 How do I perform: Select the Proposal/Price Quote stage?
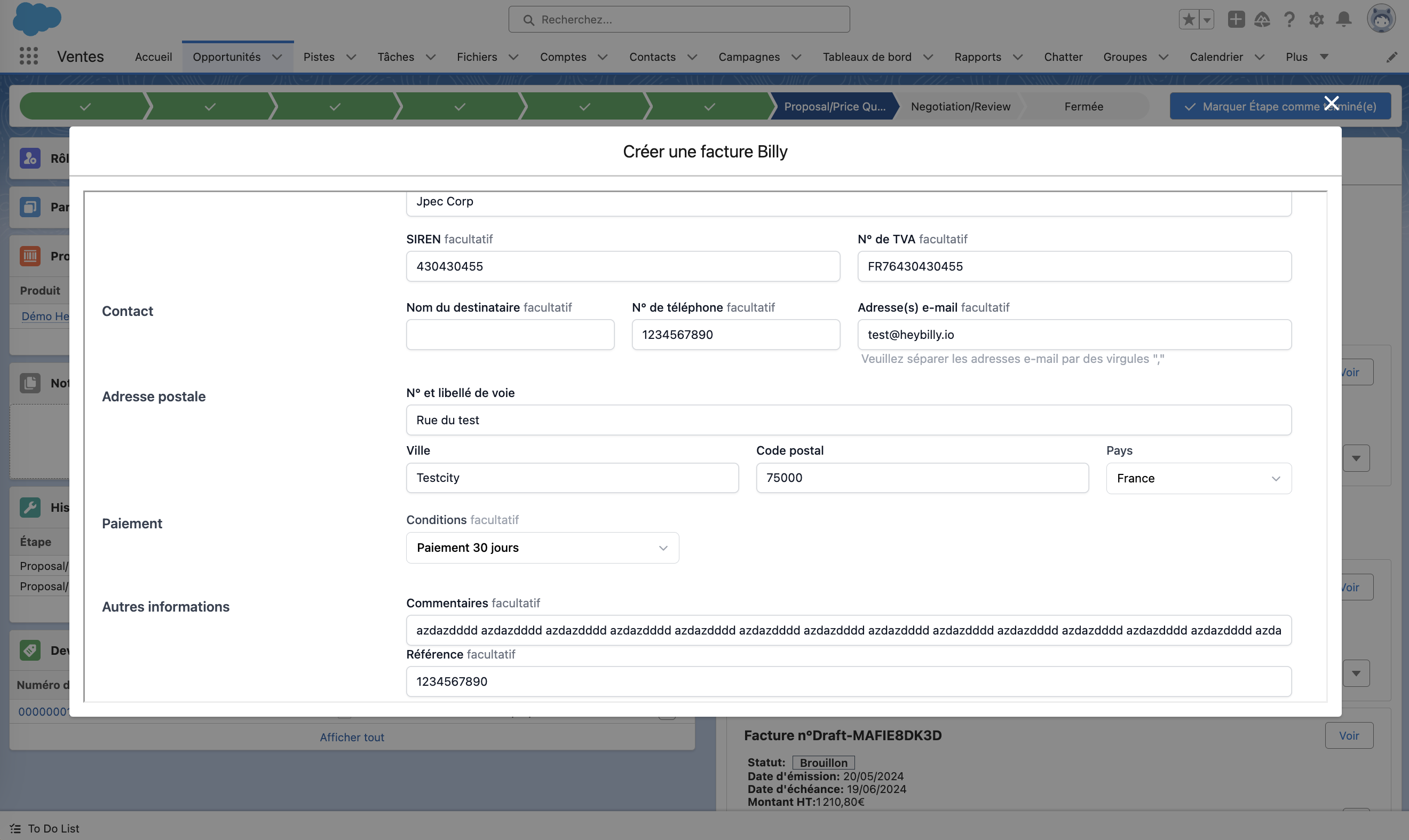(x=834, y=106)
